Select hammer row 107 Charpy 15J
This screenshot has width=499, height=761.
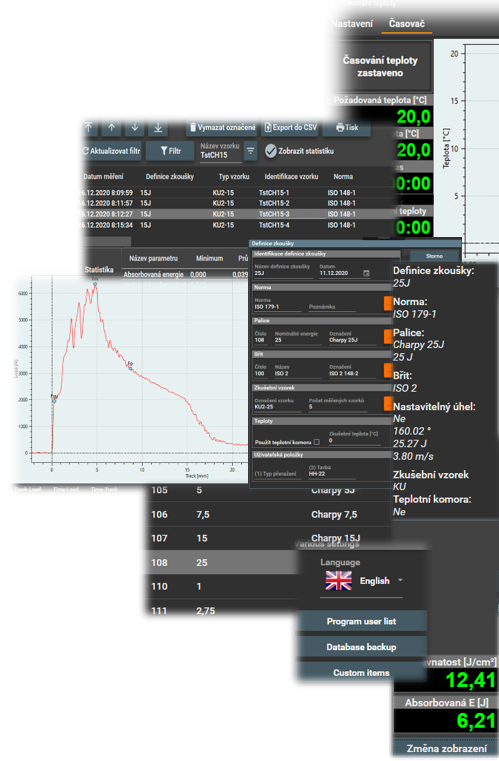pyautogui.click(x=269, y=538)
